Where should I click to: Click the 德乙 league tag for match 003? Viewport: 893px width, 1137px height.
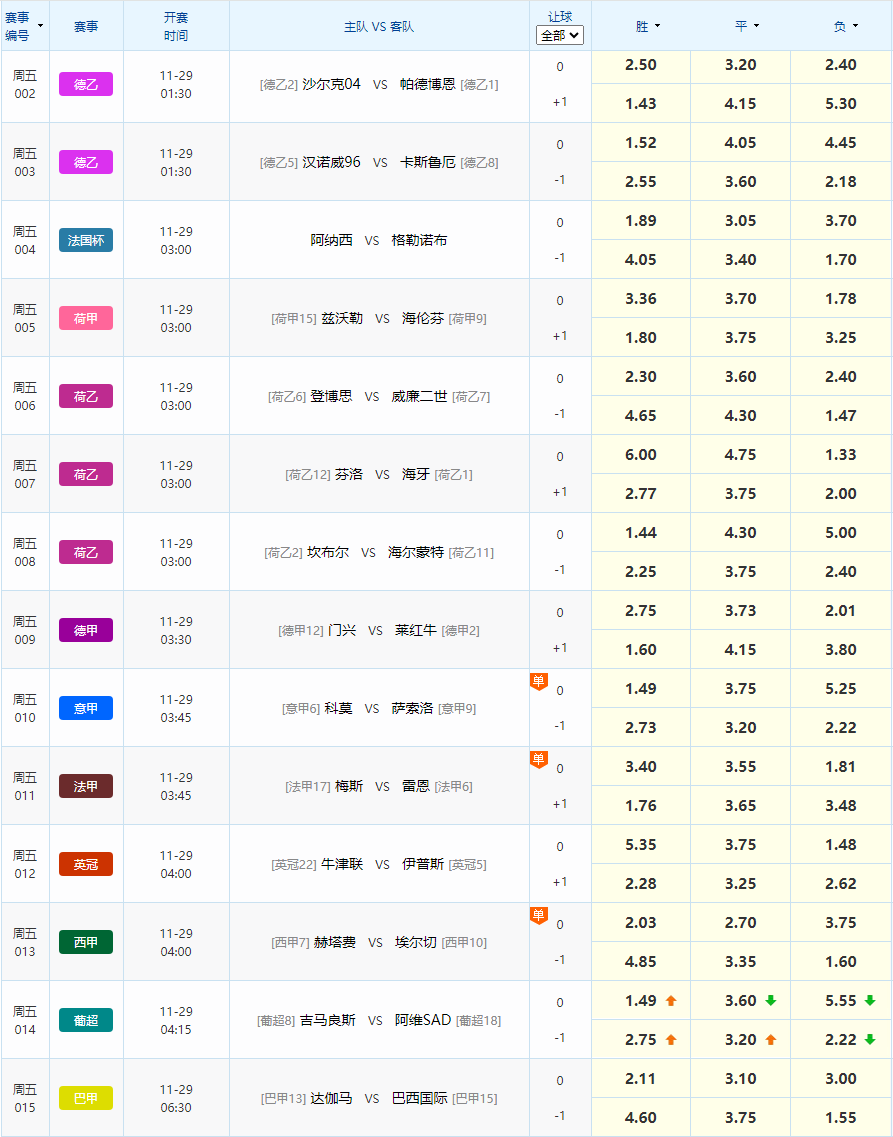point(86,162)
